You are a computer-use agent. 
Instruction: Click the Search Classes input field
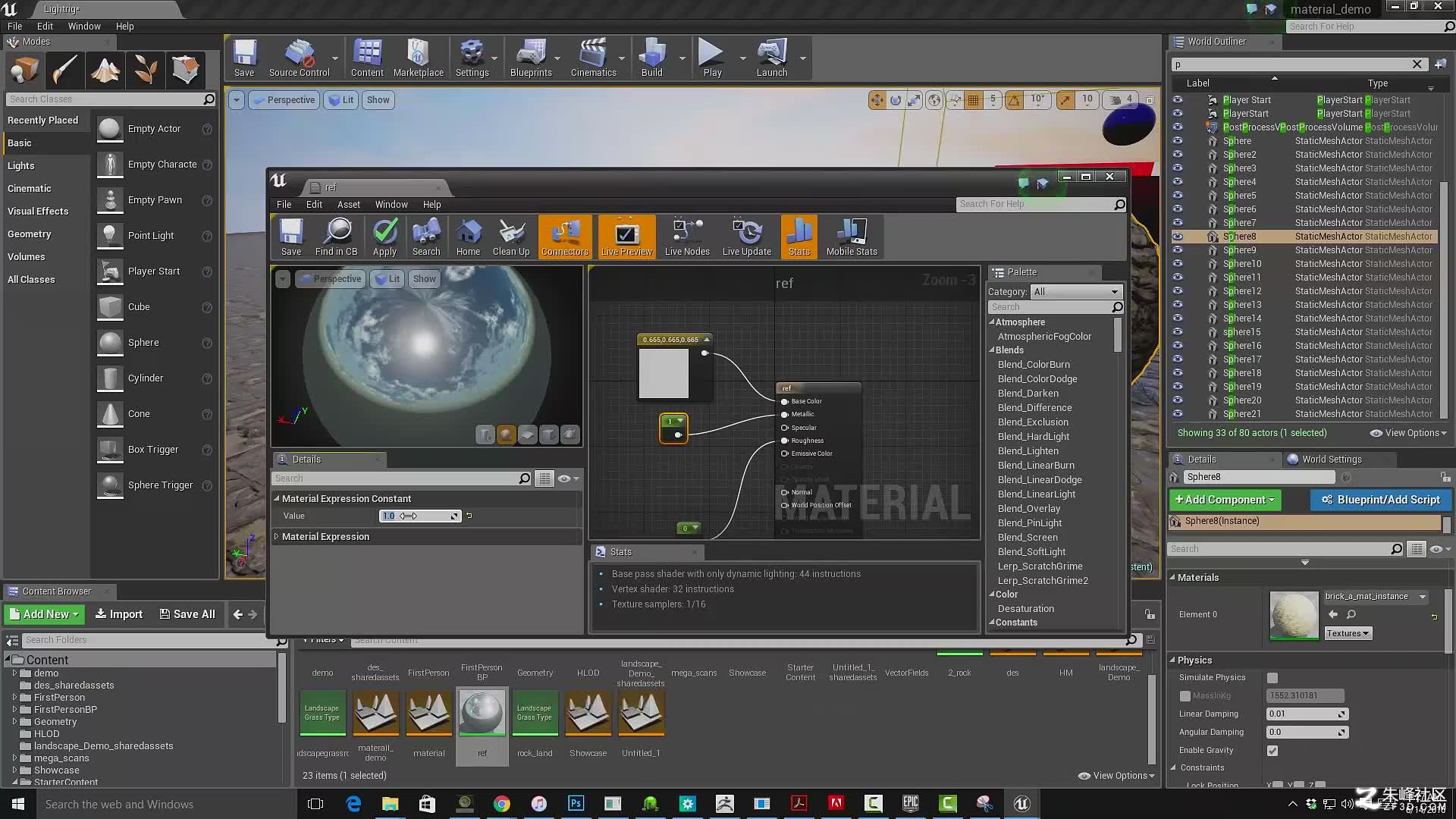111,99
